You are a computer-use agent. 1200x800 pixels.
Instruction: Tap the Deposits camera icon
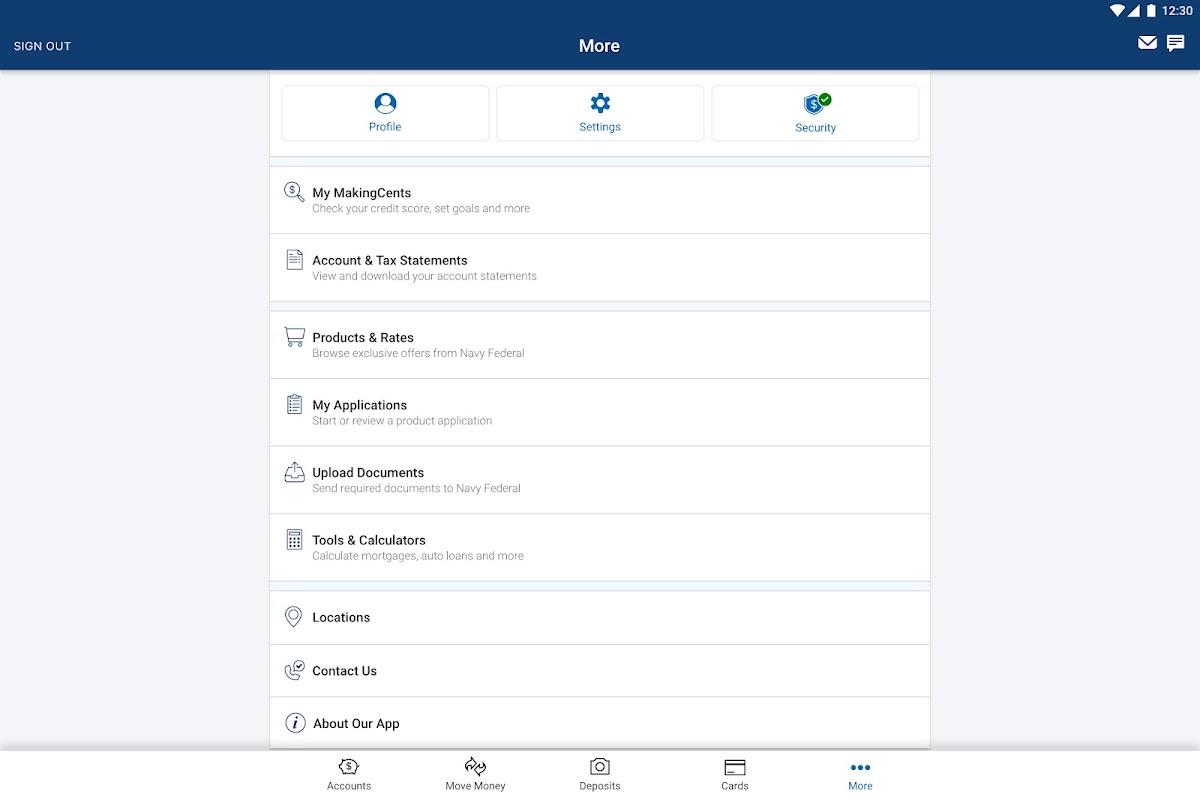(600, 767)
